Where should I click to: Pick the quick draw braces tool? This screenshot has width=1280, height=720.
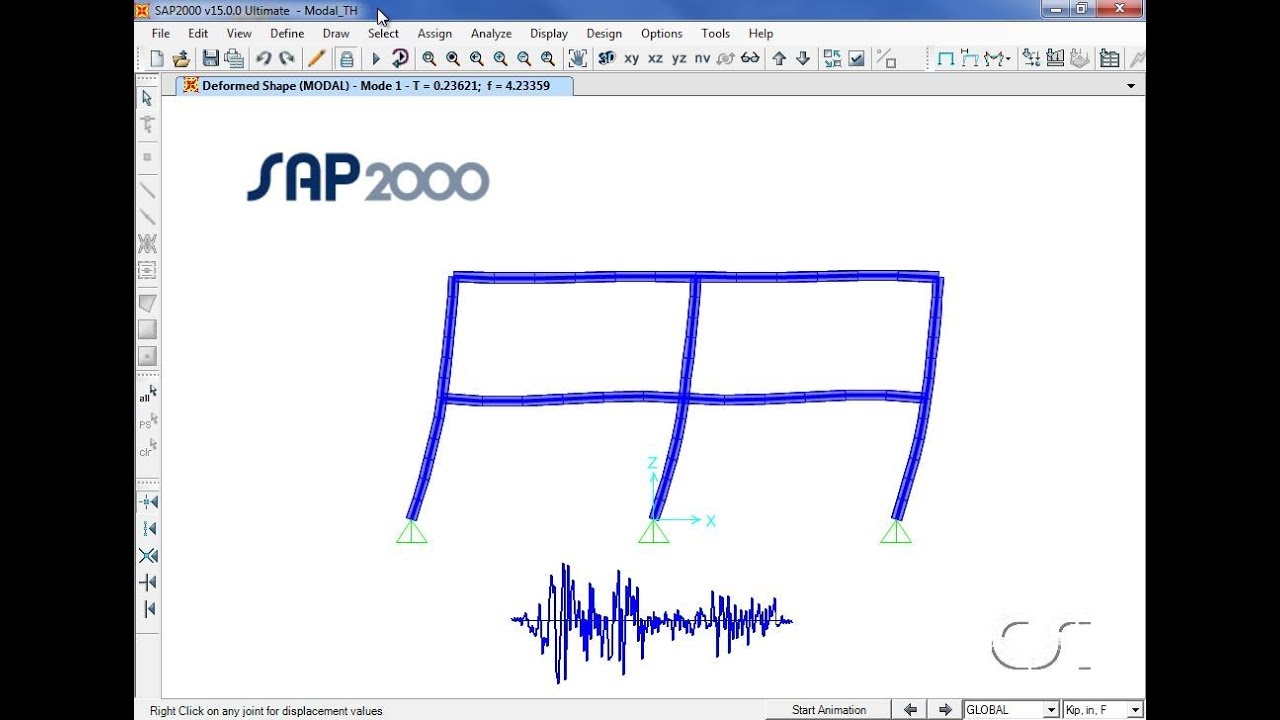(147, 243)
